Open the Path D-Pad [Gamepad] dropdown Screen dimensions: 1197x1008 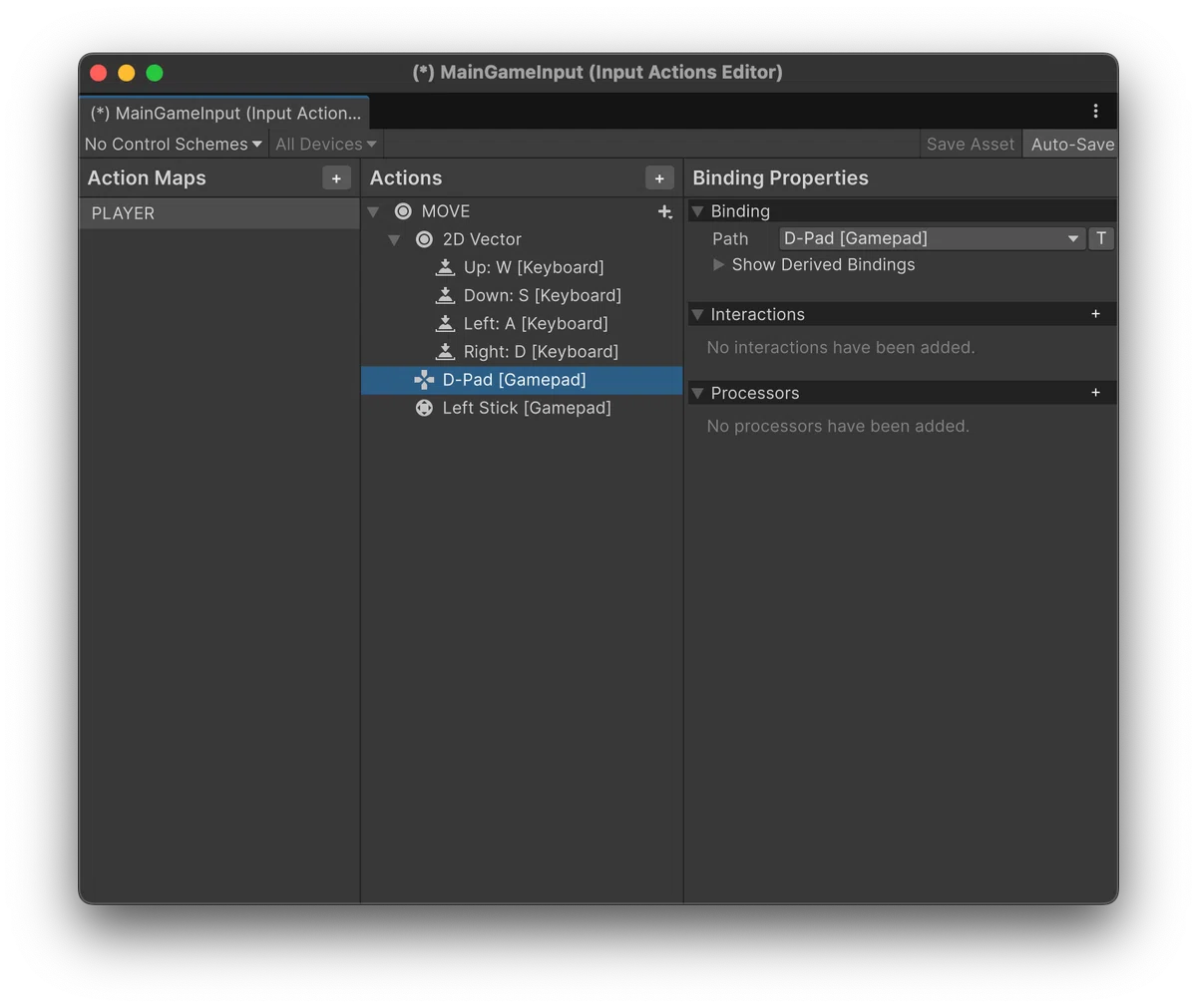click(x=932, y=238)
